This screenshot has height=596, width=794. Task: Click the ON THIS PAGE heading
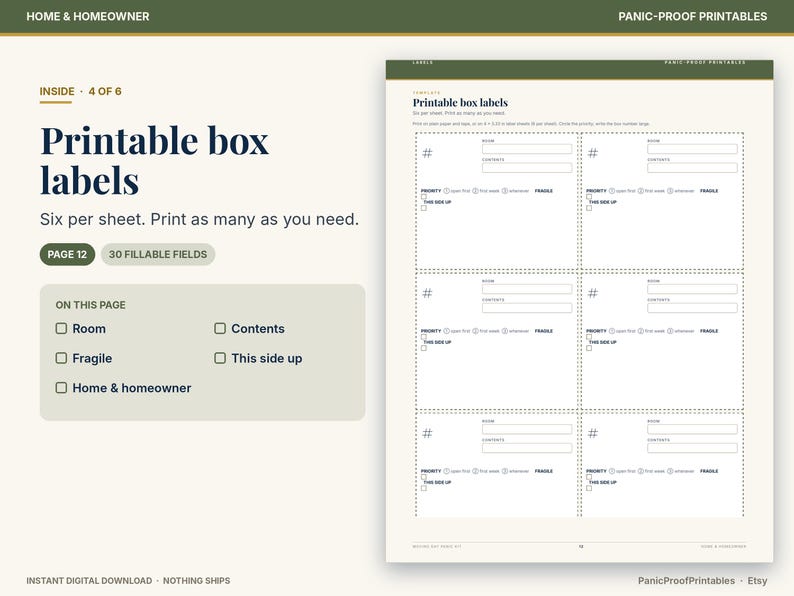[91, 305]
